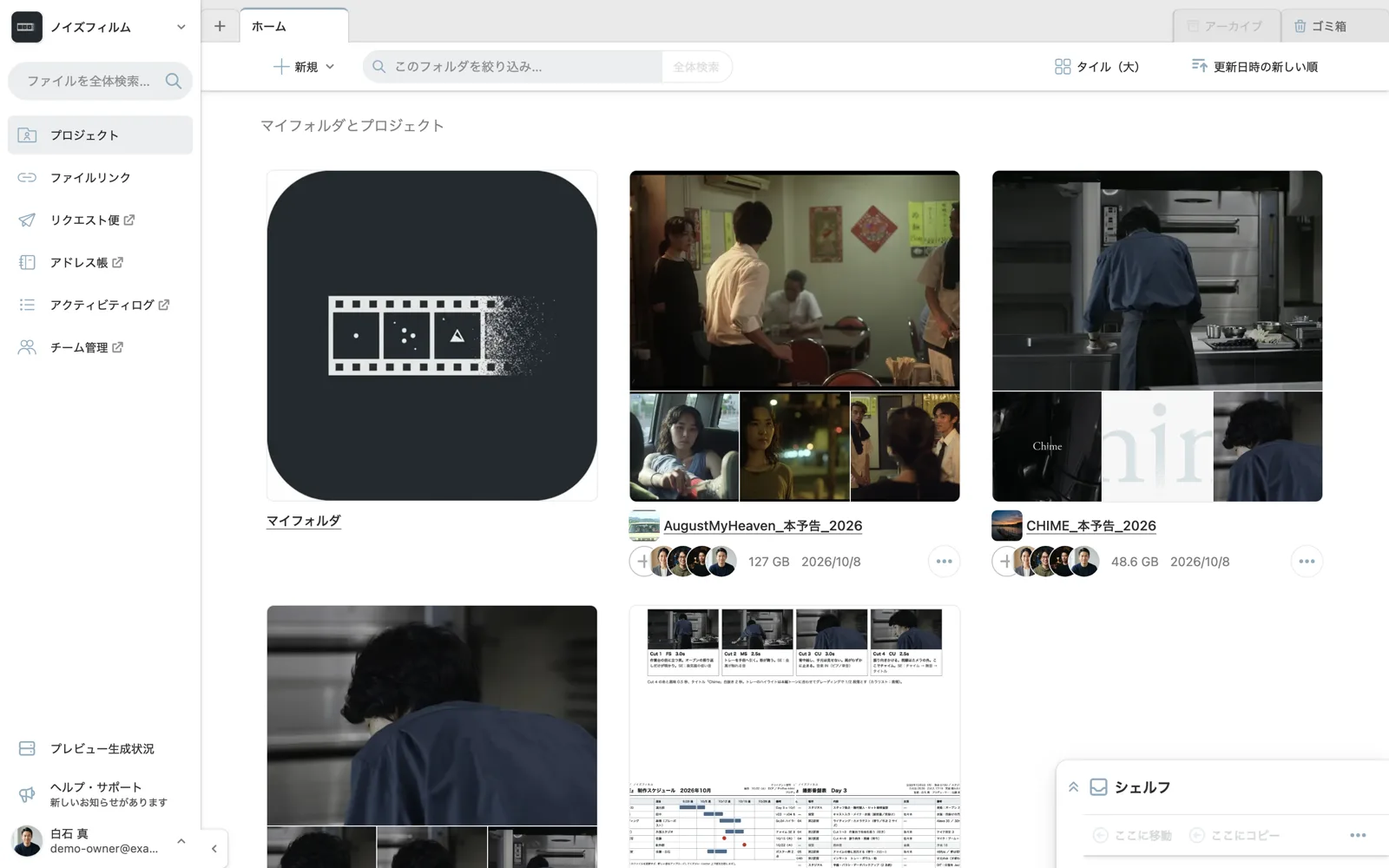Viewport: 1389px width, 868px height.
Task: Click the CHIME_本予告_2026 project title
Action: coord(1091,526)
